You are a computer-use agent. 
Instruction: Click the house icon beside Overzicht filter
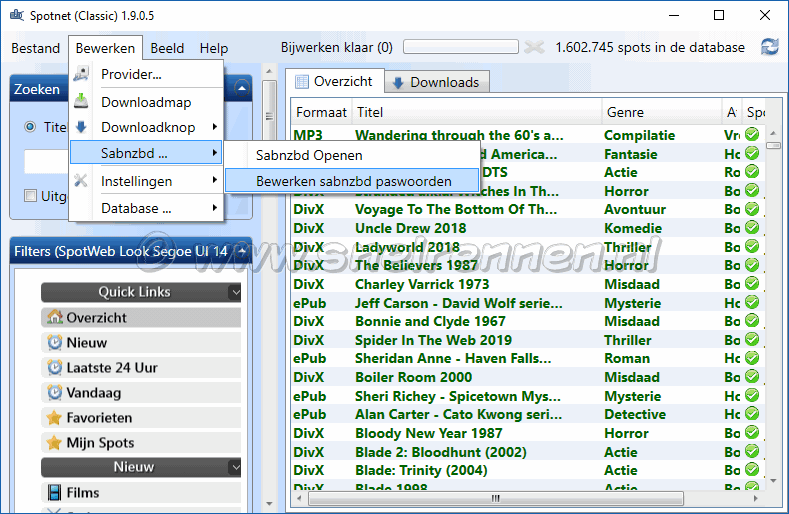pyautogui.click(x=54, y=317)
